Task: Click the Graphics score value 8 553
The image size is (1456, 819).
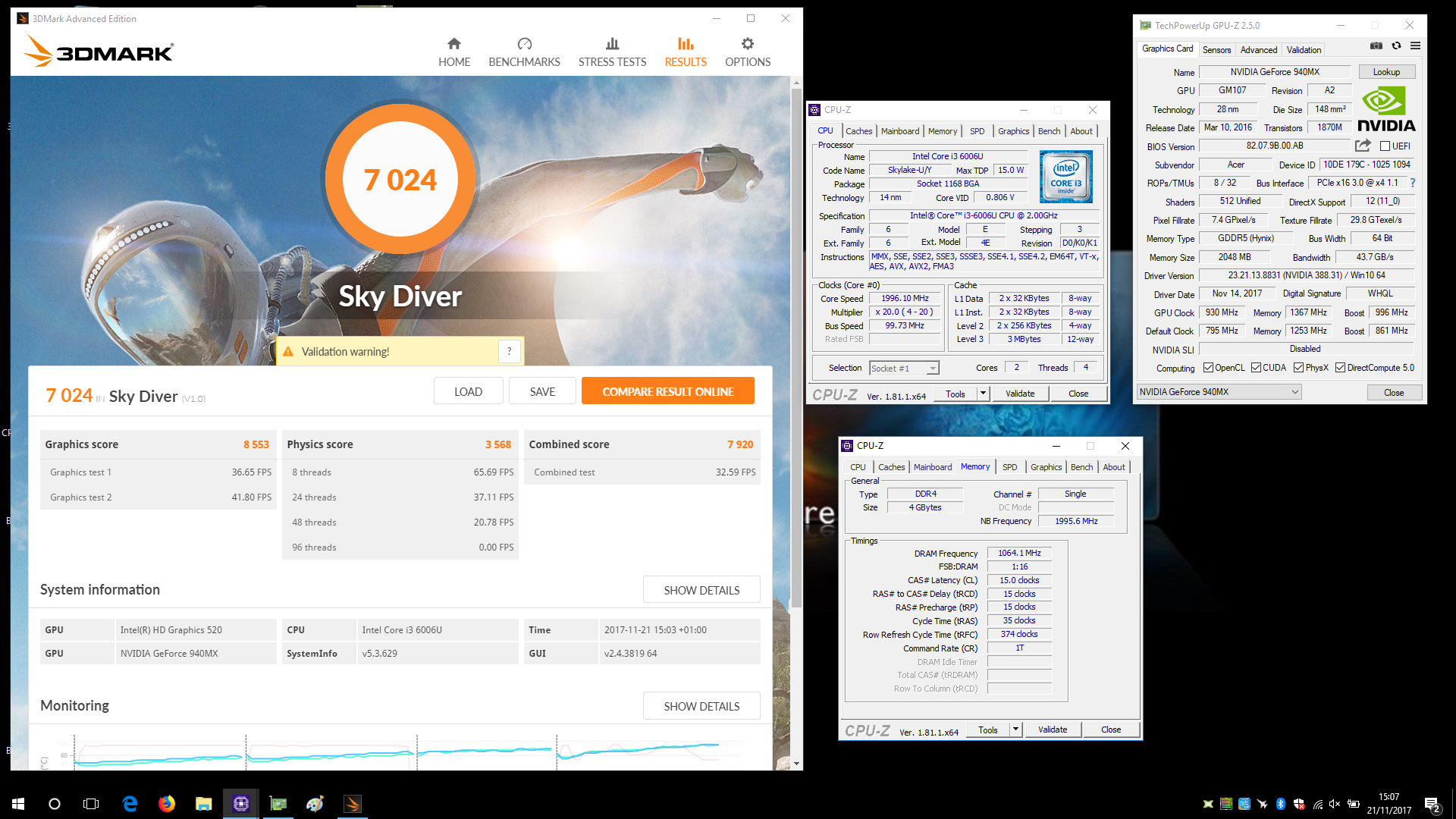Action: [x=256, y=444]
